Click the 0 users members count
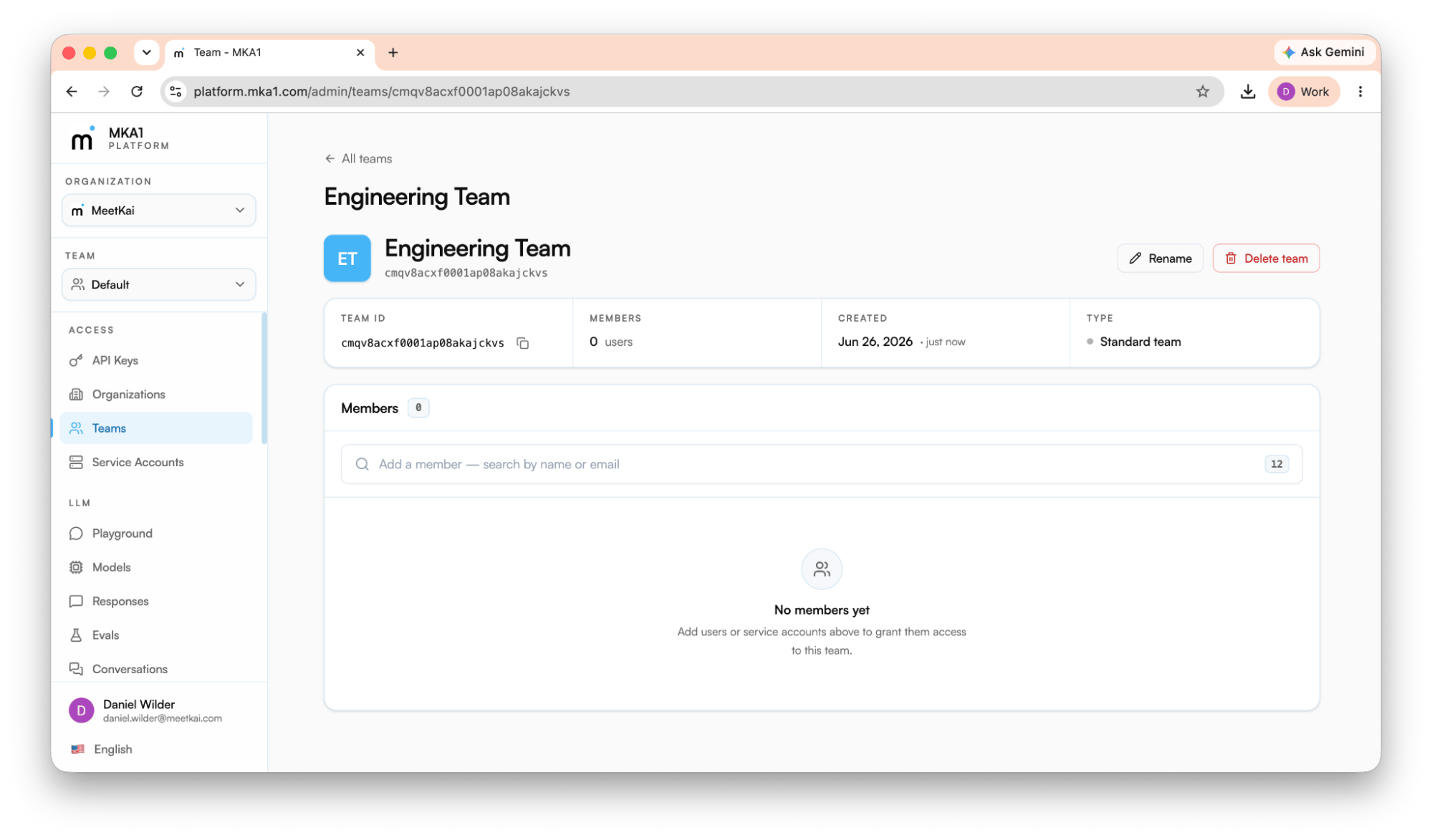This screenshot has width=1432, height=840. 611,342
